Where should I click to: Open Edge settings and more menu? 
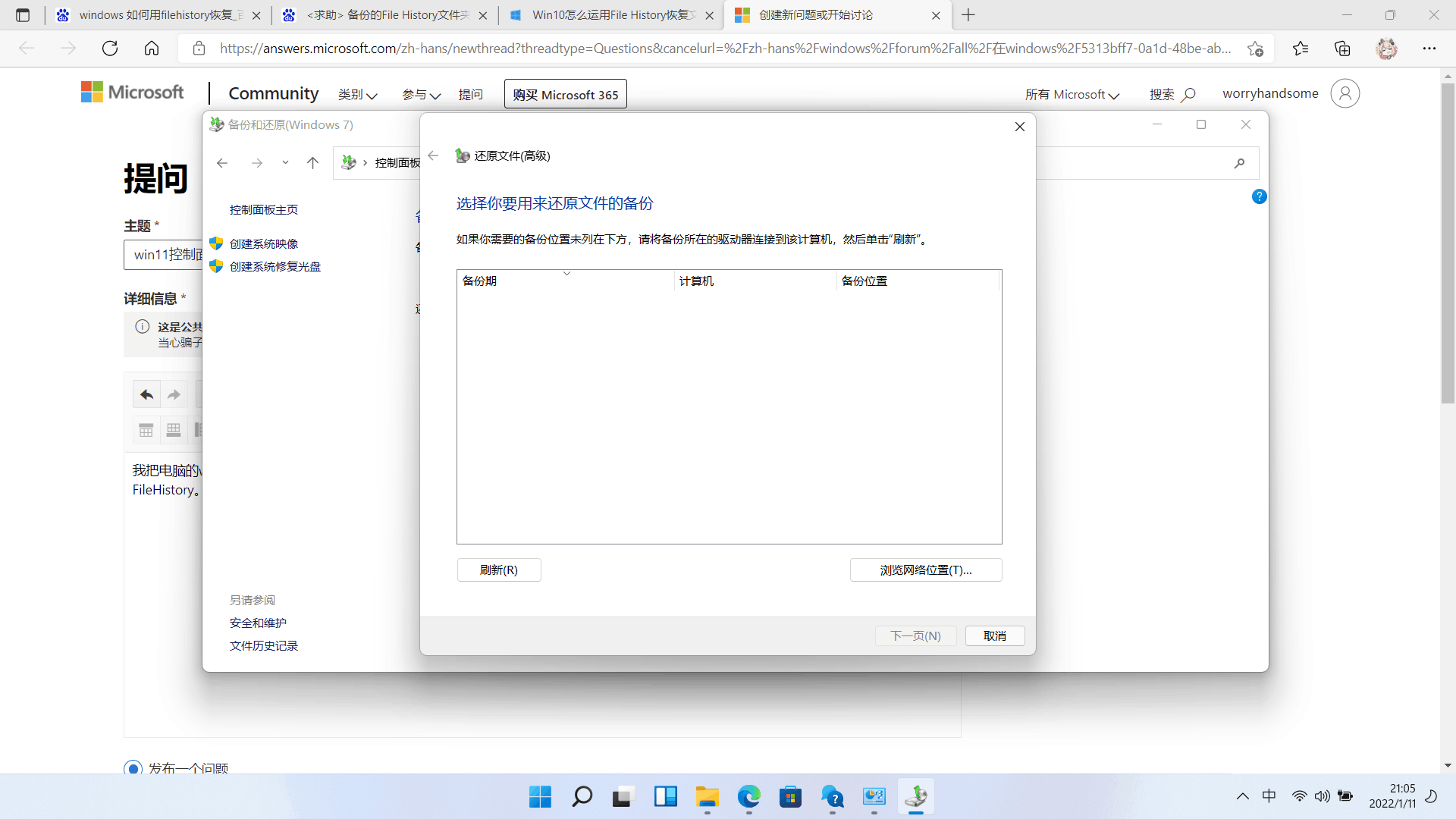coord(1429,49)
